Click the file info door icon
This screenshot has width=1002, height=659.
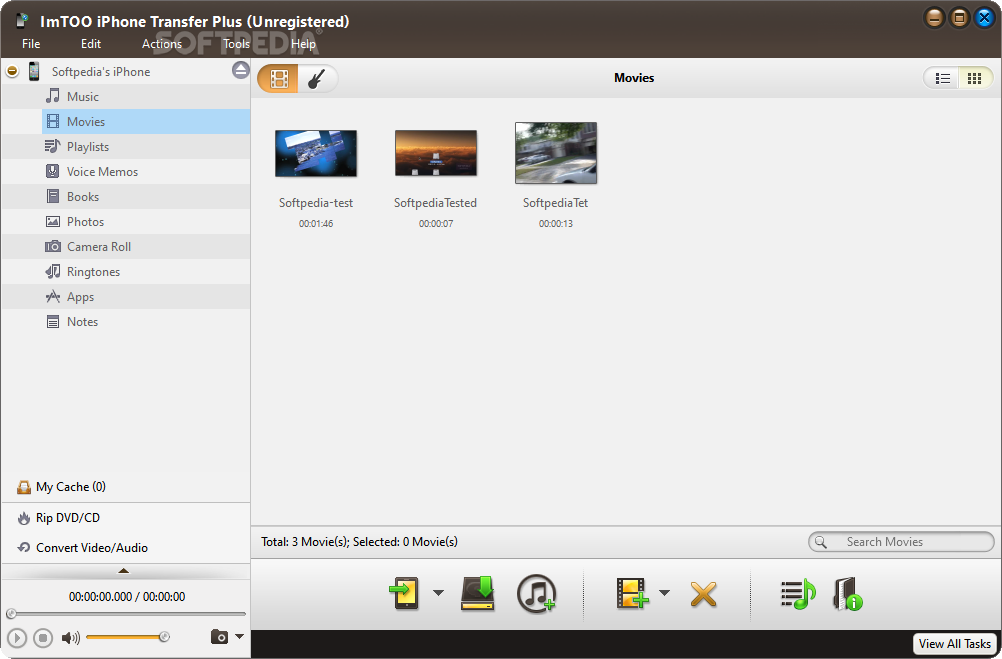point(848,594)
